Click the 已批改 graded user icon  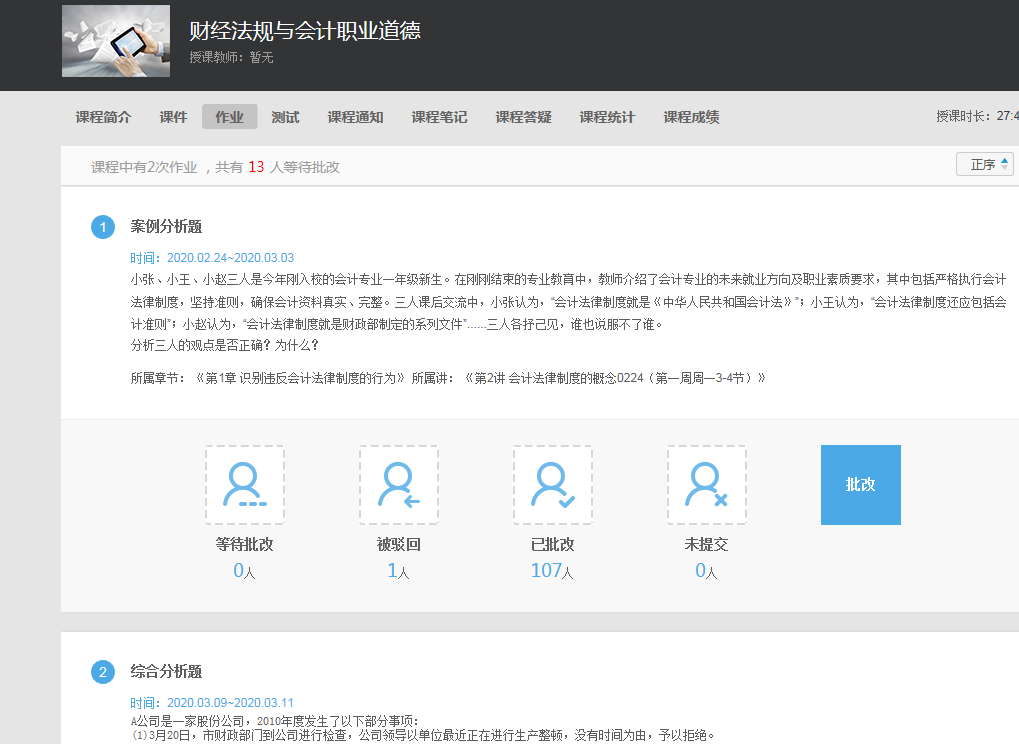pos(553,485)
